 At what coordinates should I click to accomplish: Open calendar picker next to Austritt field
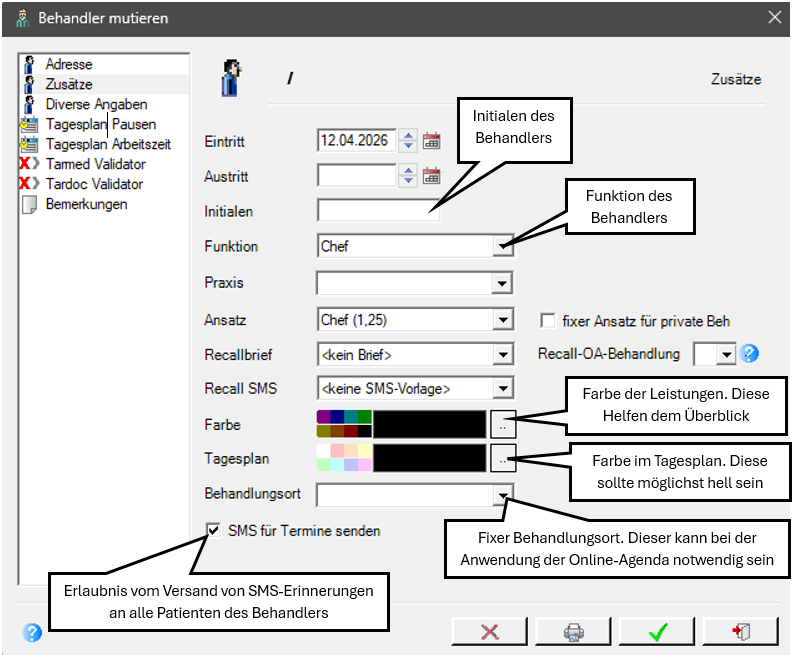[432, 176]
